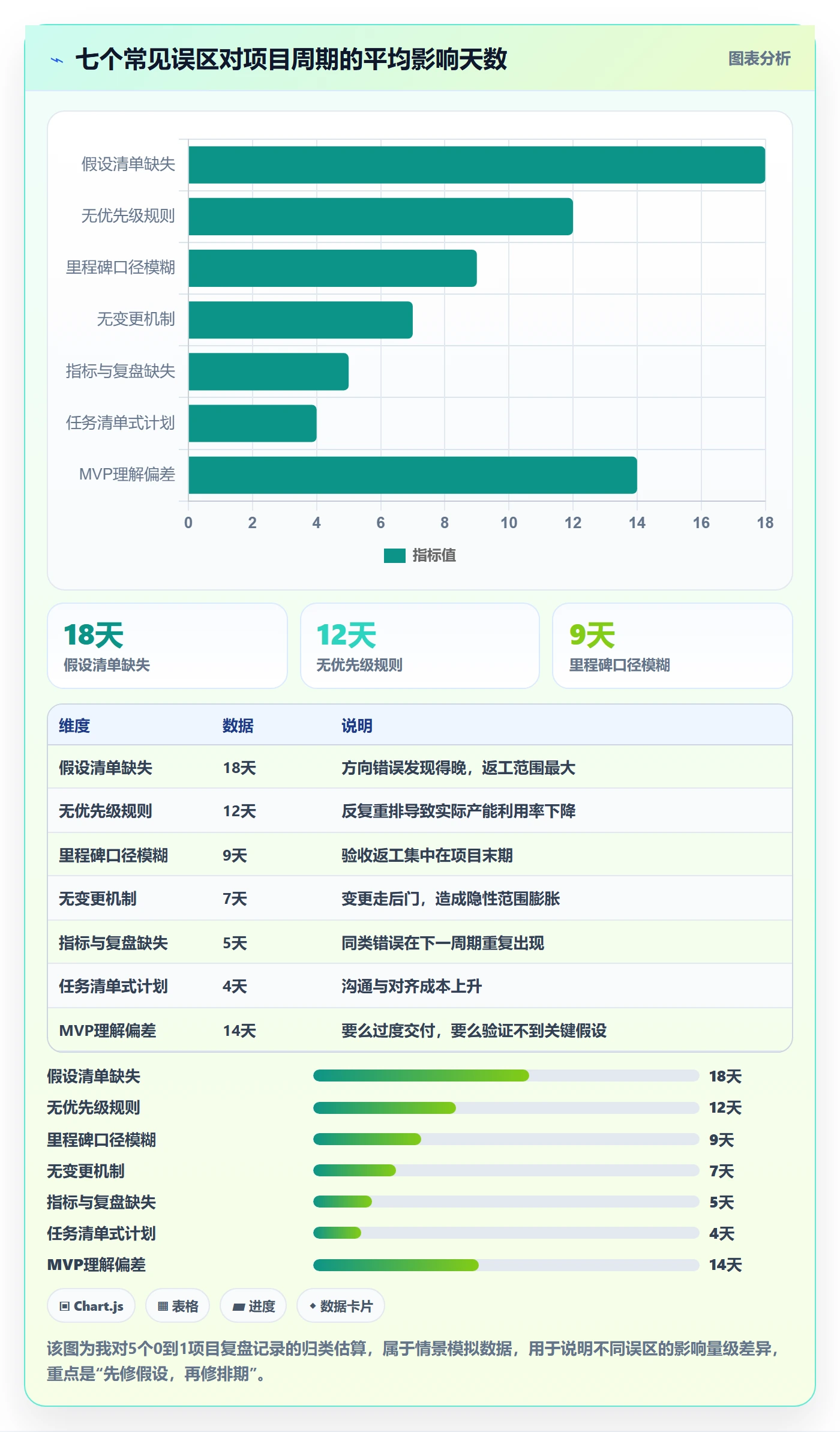Open the 12天 无优先级规则 data card

tap(420, 646)
